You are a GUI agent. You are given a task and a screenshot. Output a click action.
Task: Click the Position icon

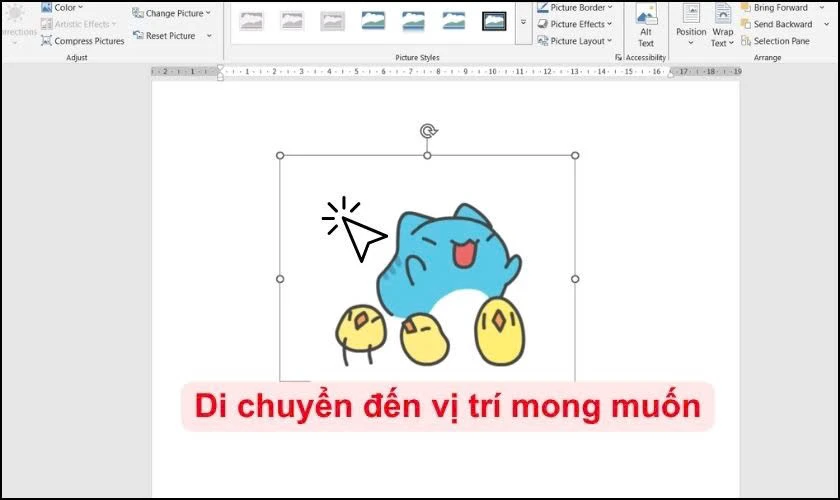click(691, 13)
